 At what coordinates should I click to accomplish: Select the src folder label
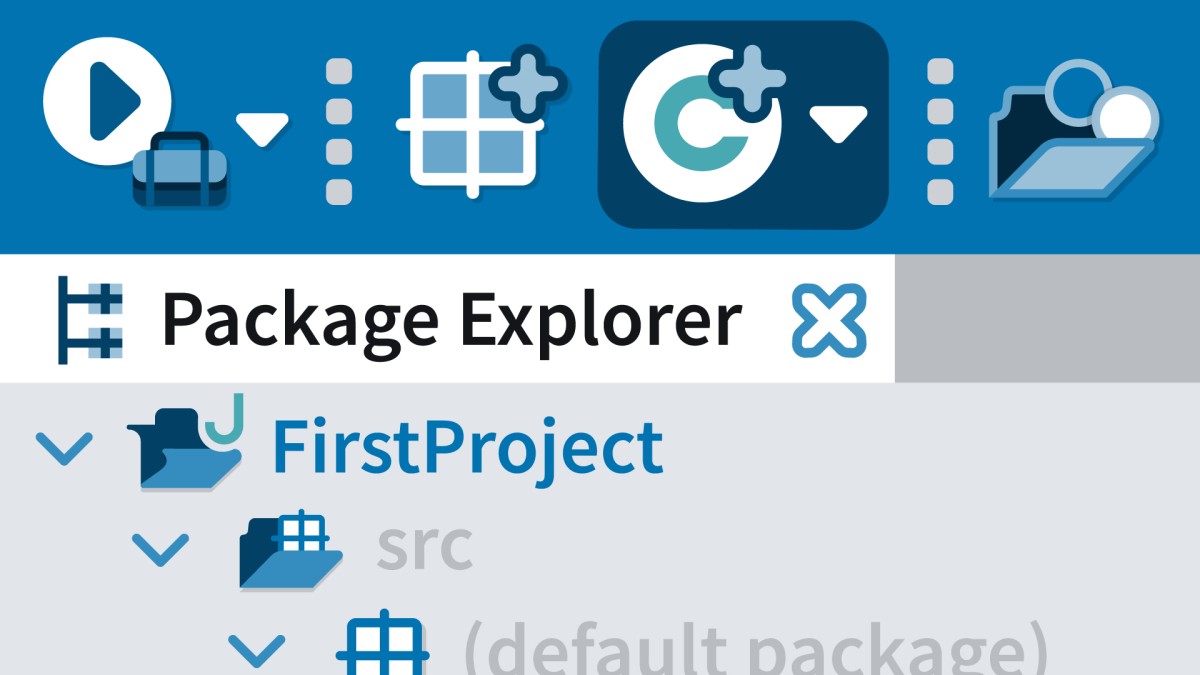click(425, 548)
